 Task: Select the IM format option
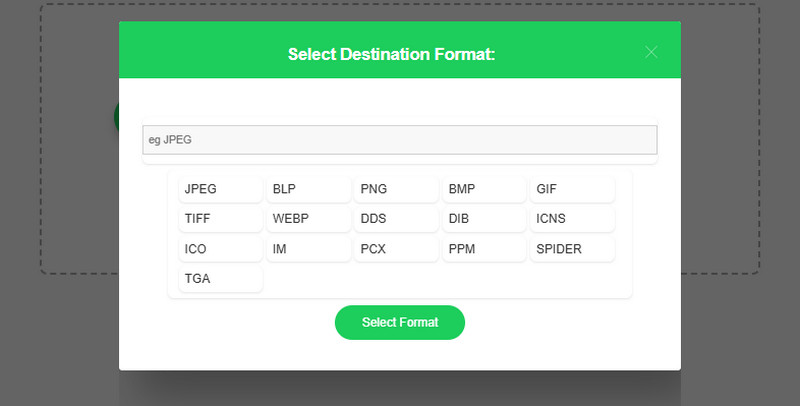309,249
